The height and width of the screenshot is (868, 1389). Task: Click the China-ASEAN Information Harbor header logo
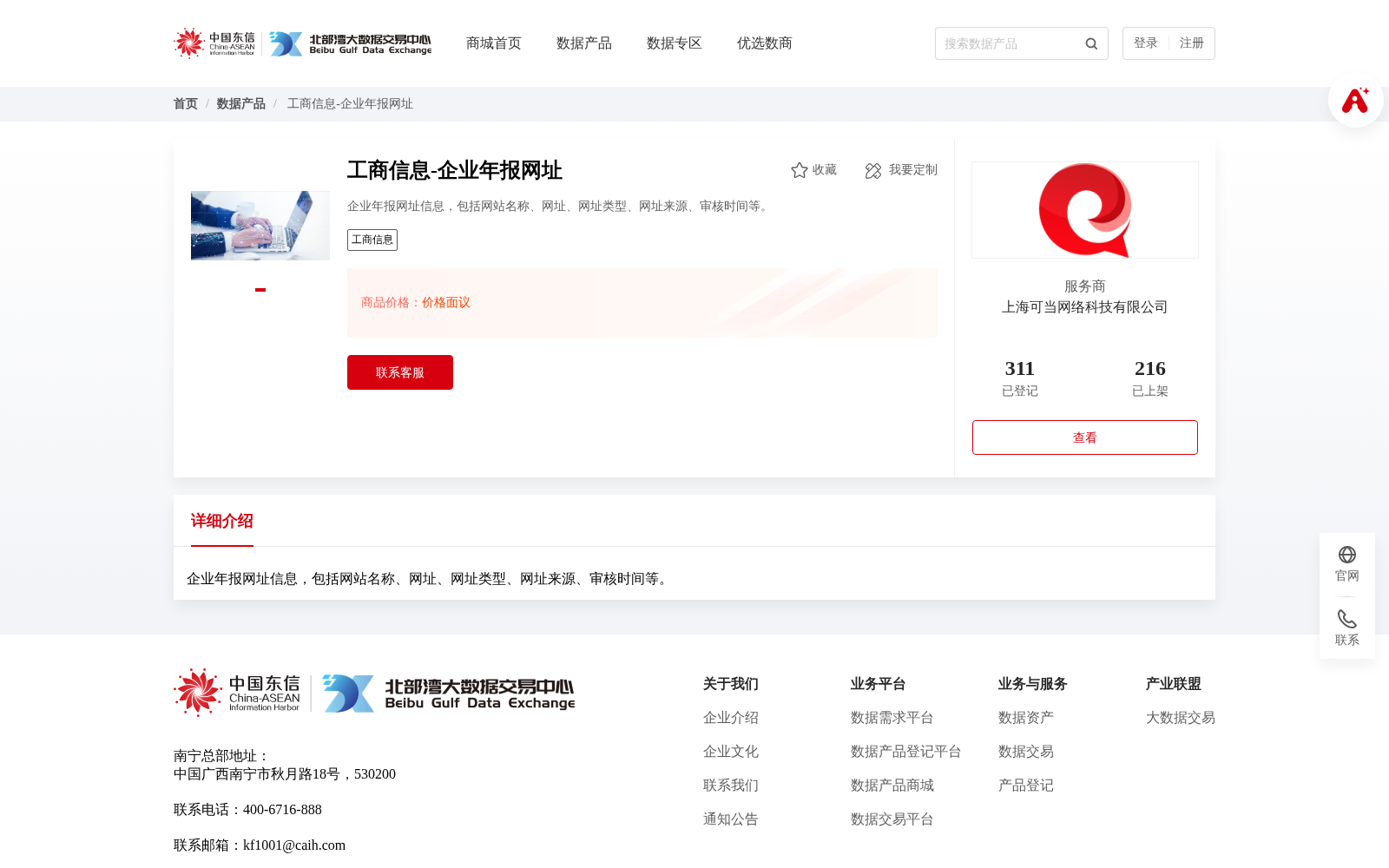click(214, 43)
